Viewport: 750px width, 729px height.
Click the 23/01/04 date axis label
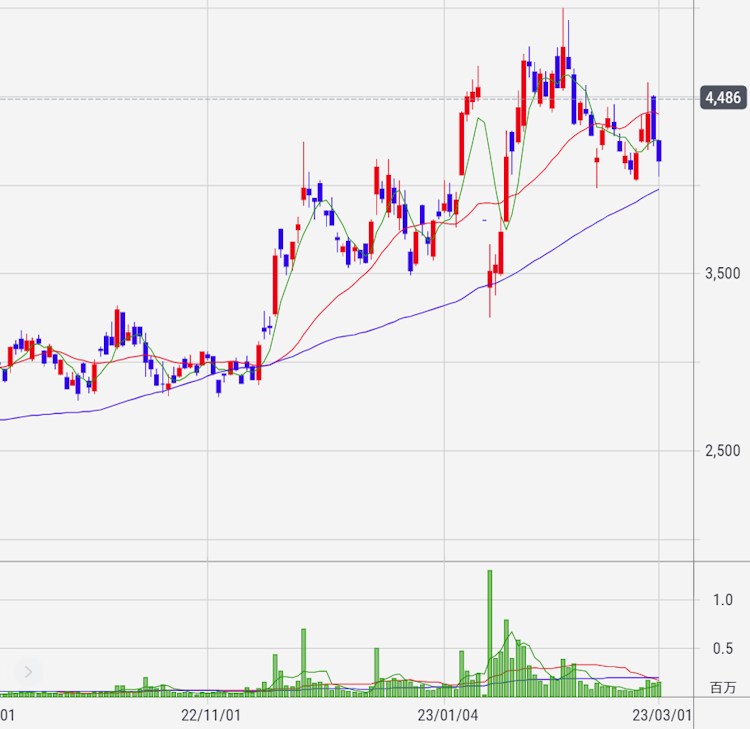pyautogui.click(x=448, y=716)
